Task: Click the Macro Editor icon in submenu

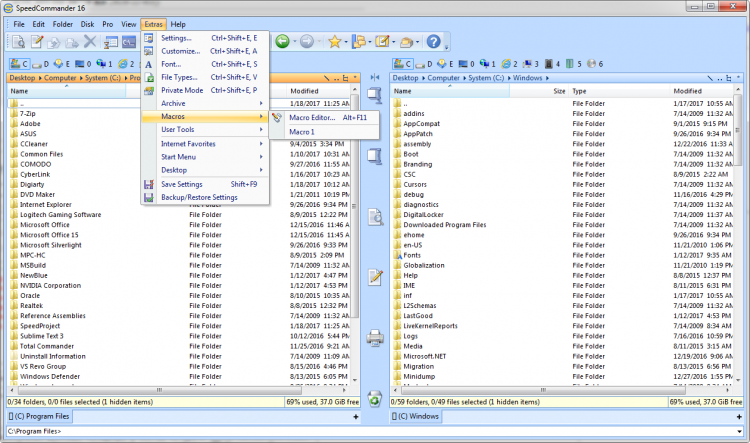Action: click(x=277, y=117)
